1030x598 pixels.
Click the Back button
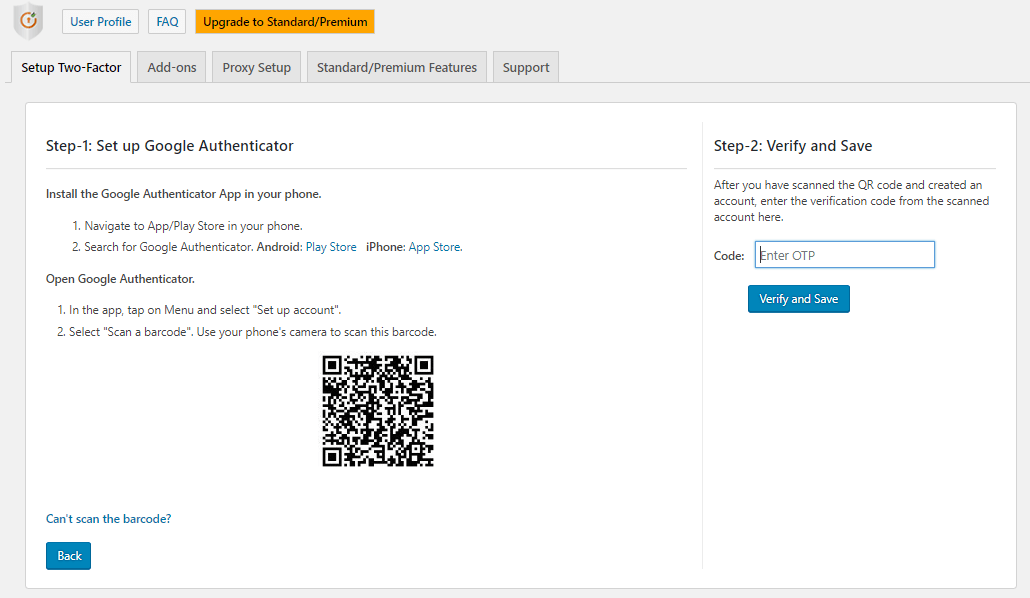click(68, 556)
